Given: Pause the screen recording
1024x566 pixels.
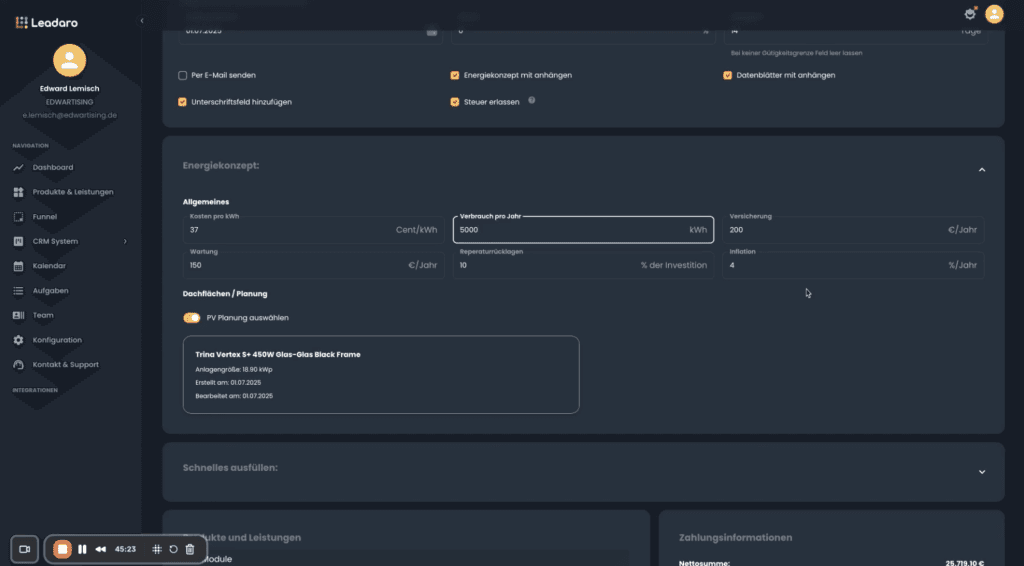Looking at the screenshot, I should [82, 550].
